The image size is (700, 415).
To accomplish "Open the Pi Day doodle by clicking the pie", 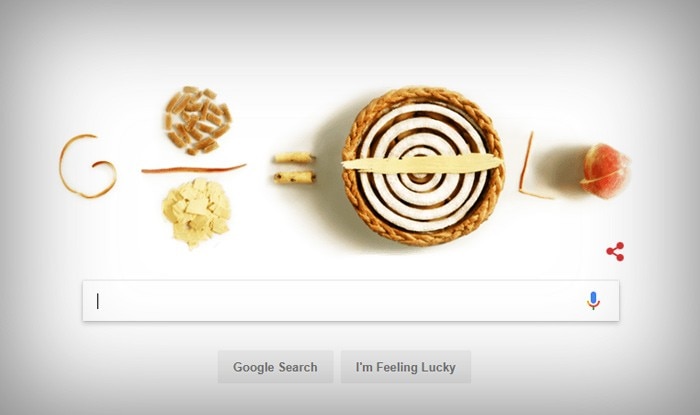I will pyautogui.click(x=422, y=166).
